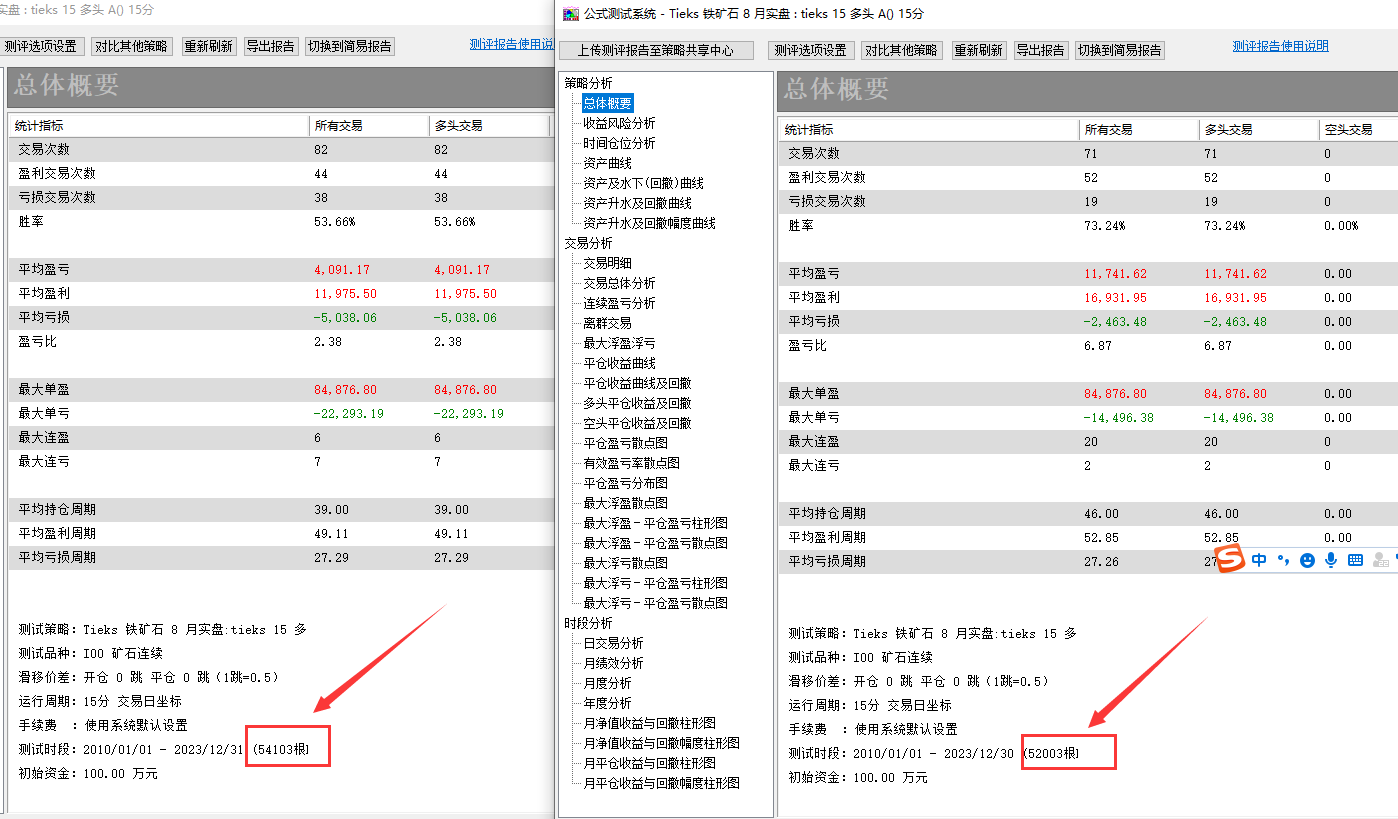Click the greyed IME user account icon
The width and height of the screenshot is (1398, 819).
[x=1381, y=561]
